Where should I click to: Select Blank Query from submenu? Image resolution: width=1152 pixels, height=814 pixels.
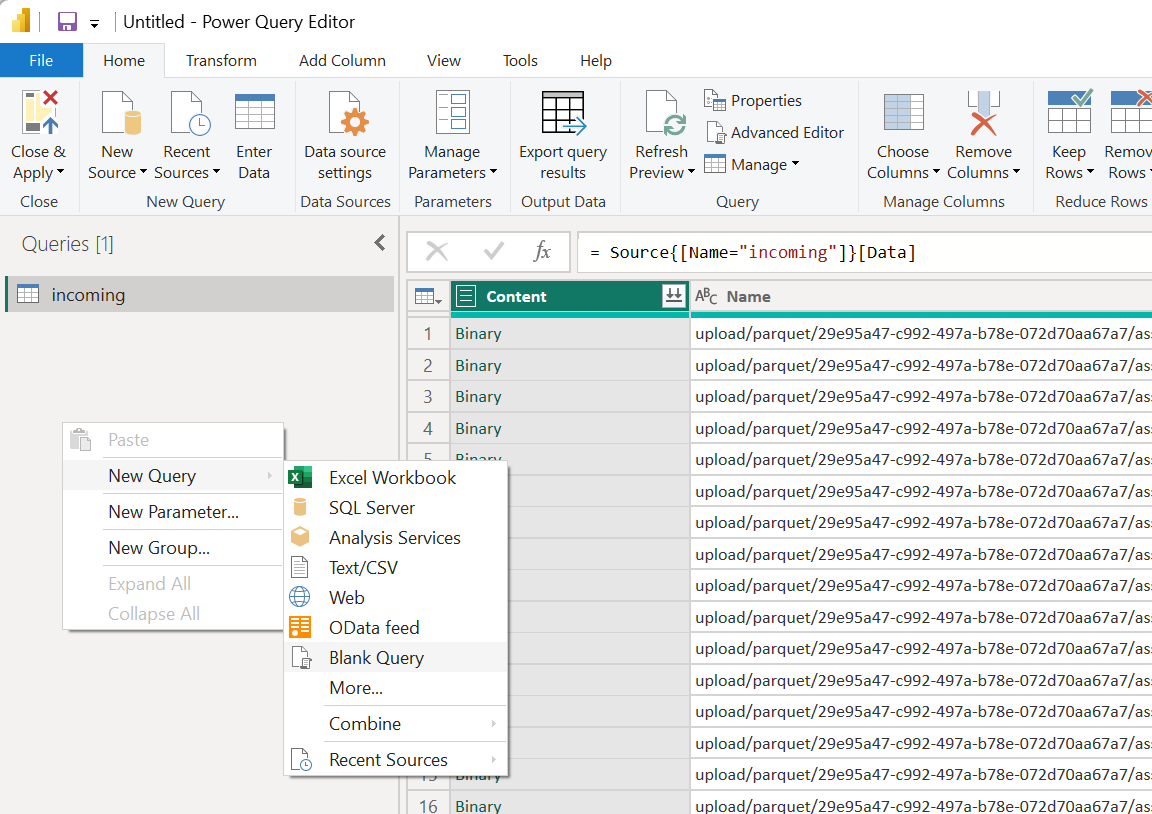pyautogui.click(x=376, y=658)
